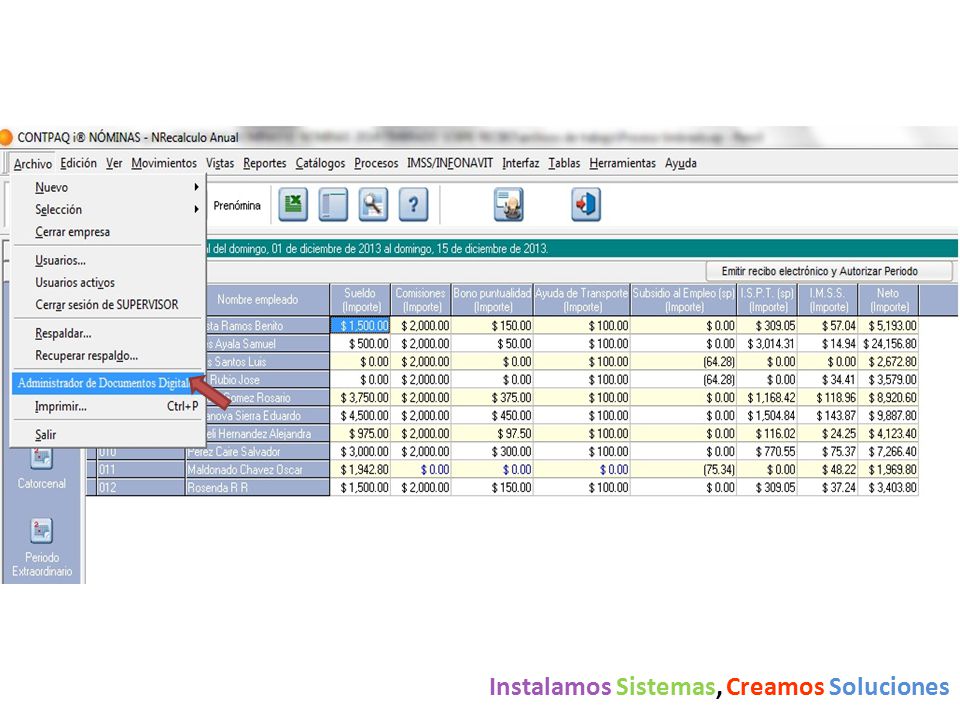Choose Salir menu entry
This screenshot has height=720, width=960.
point(108,435)
